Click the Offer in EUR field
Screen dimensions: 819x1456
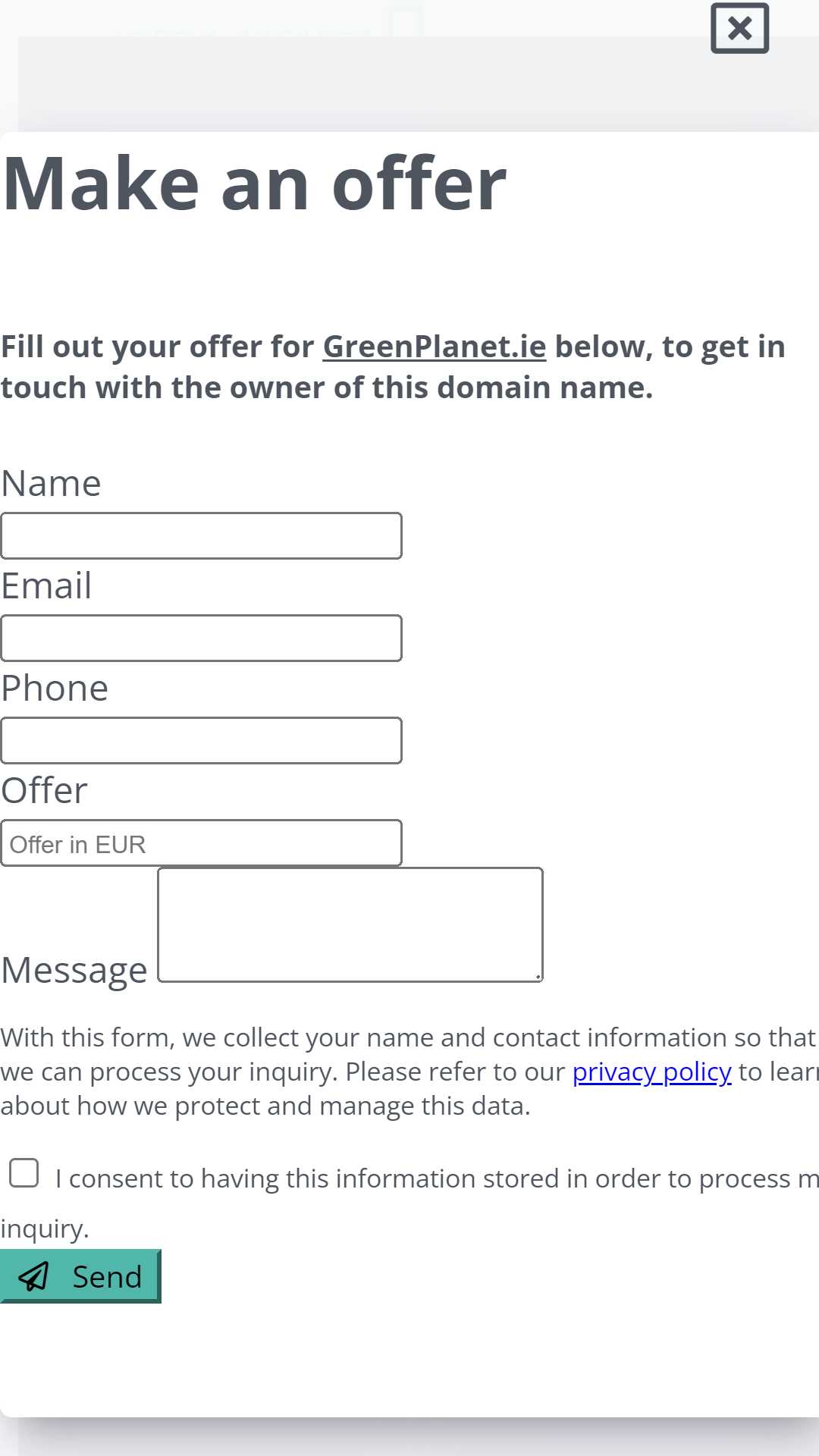[x=201, y=843]
